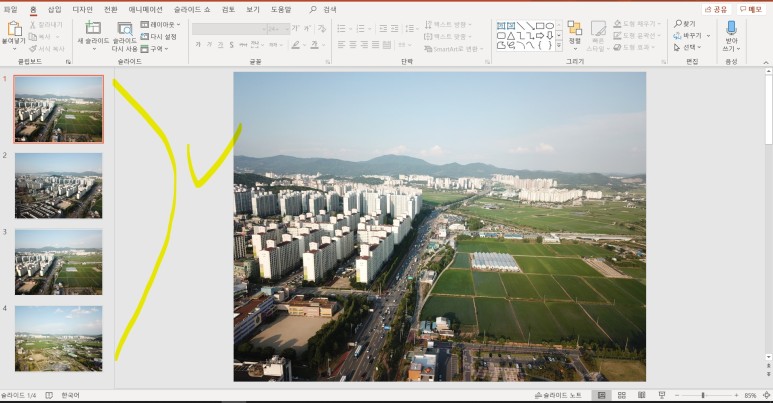This screenshot has width=773, height=403.
Task: Click language indicator 한국어 in status bar
Action: pos(70,395)
